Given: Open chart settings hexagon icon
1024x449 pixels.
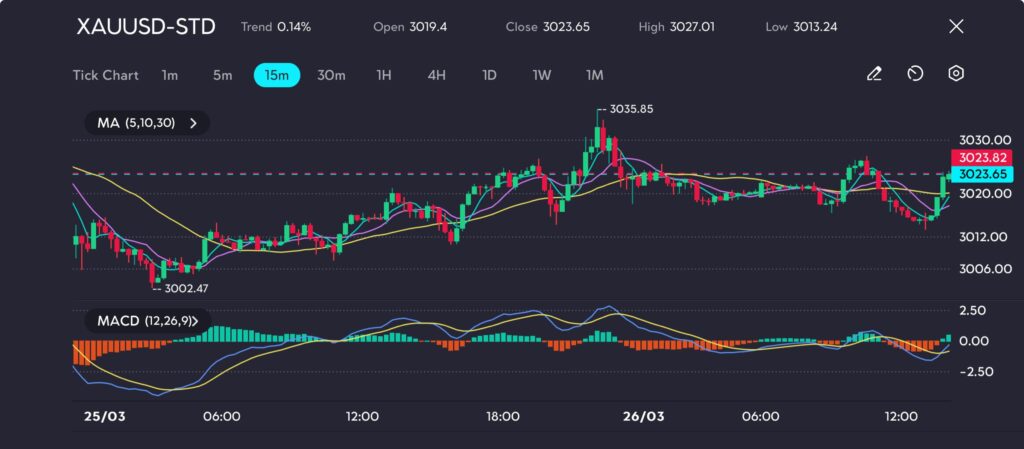Looking at the screenshot, I should pyautogui.click(x=956, y=74).
